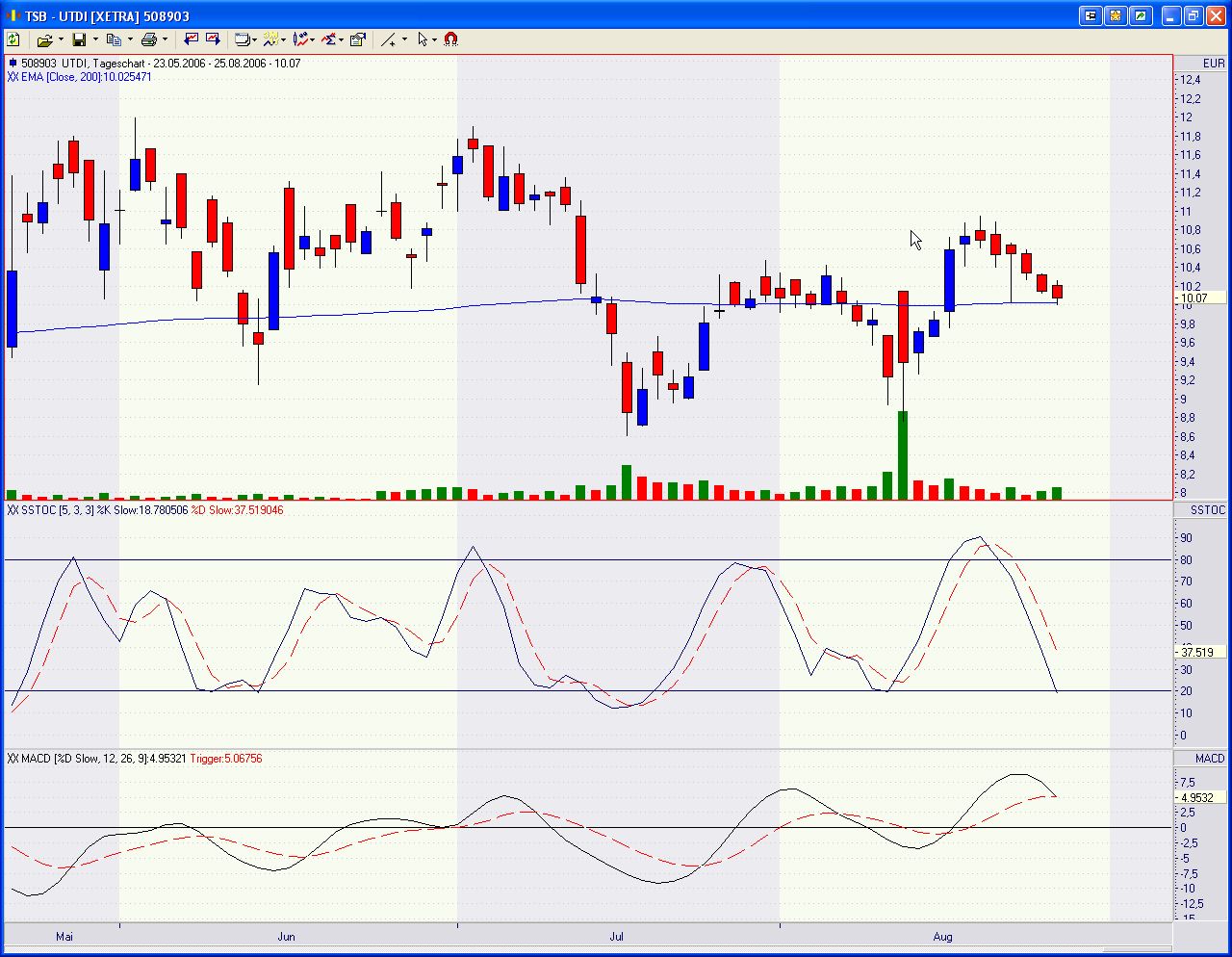The height and width of the screenshot is (957, 1232).
Task: Click the title bar green arrow icon
Action: [1141, 15]
